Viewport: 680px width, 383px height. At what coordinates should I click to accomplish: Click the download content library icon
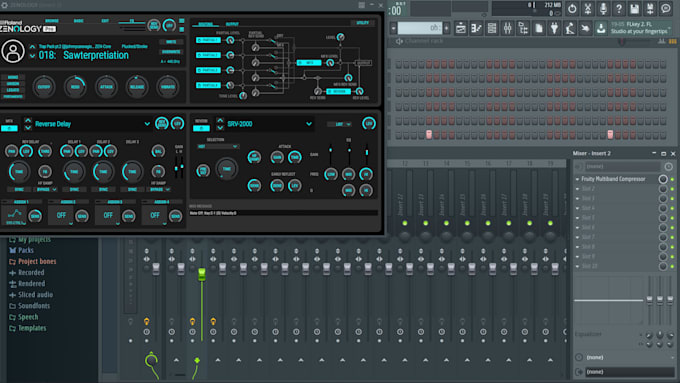coord(601,29)
